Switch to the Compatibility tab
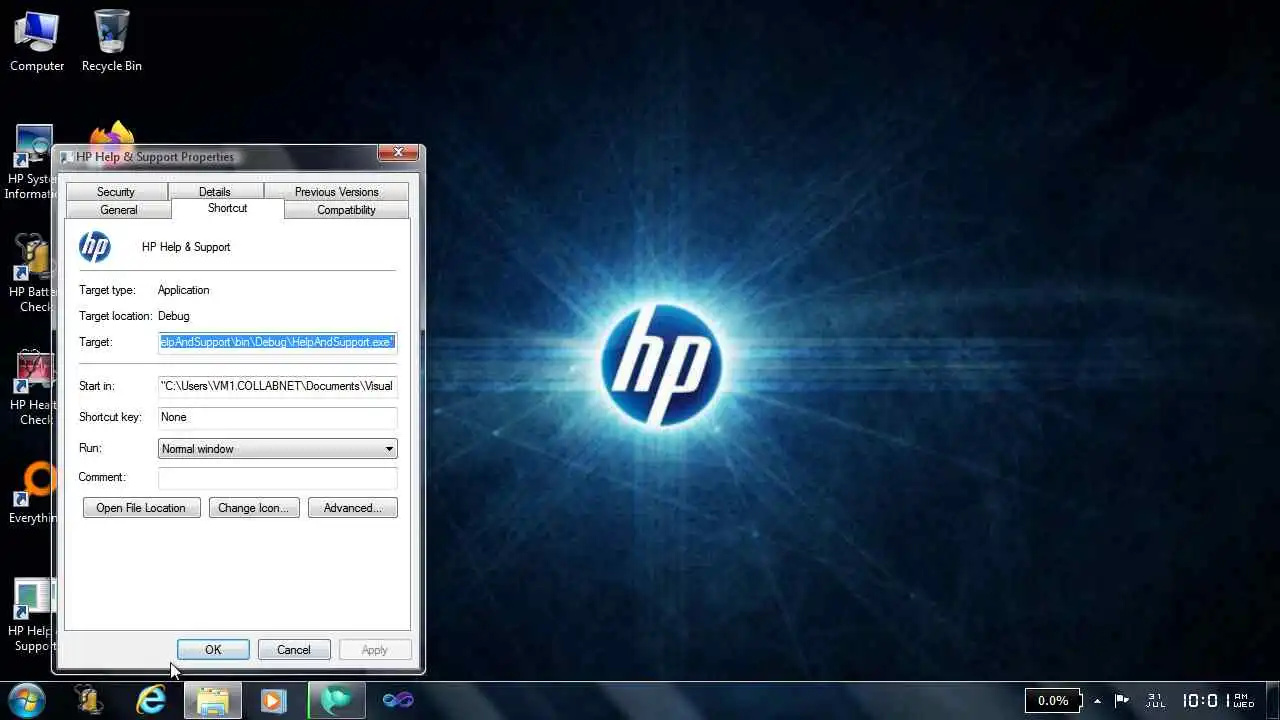 click(346, 209)
